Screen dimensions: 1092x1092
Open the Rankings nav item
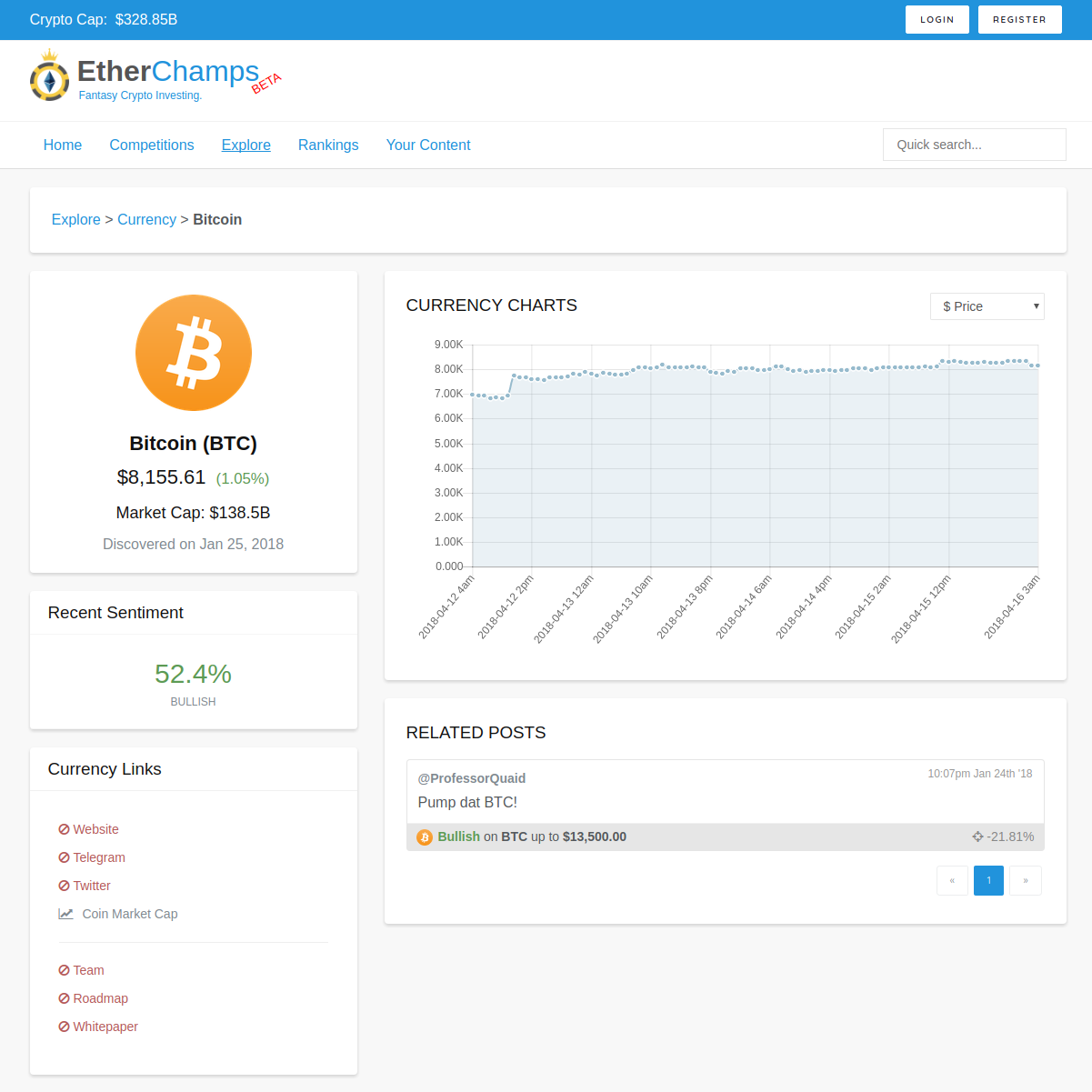[x=328, y=145]
